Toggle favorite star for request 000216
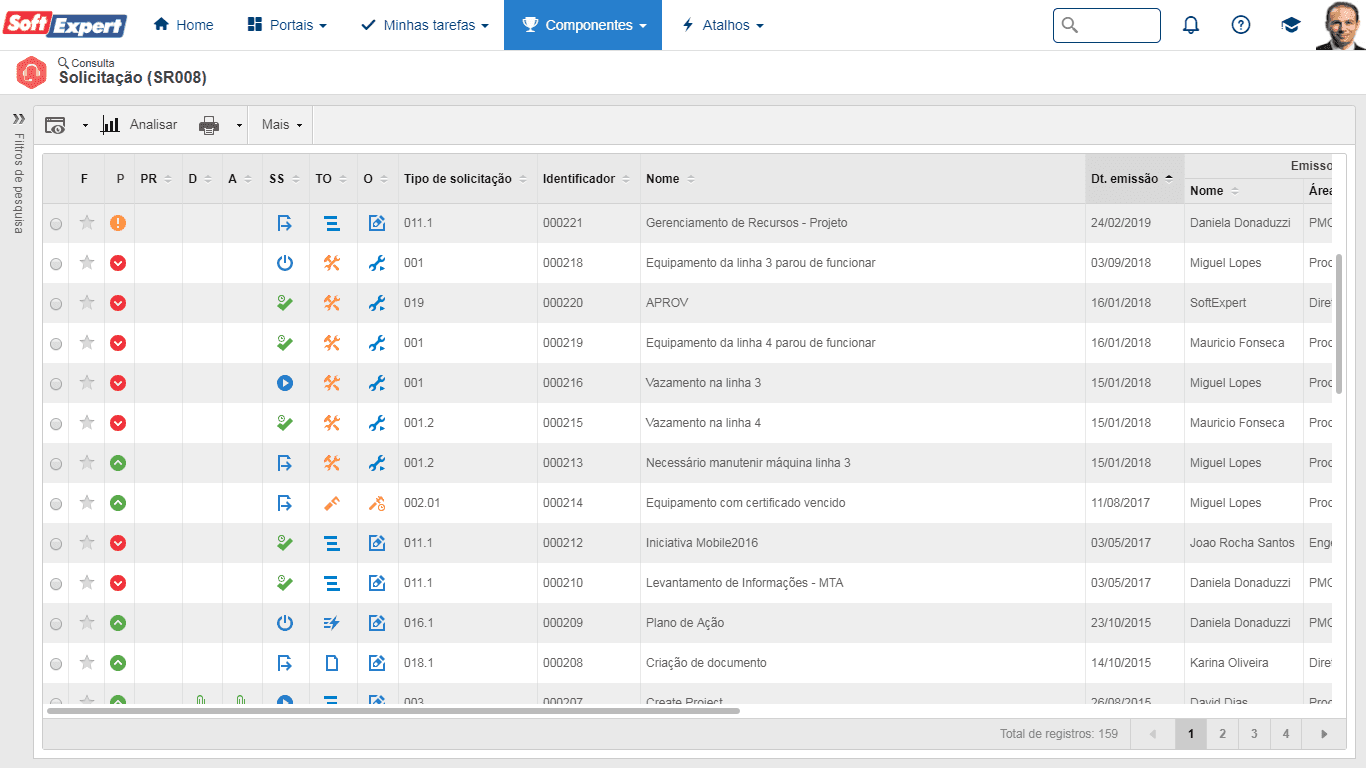Image resolution: width=1366 pixels, height=768 pixels. tap(87, 382)
